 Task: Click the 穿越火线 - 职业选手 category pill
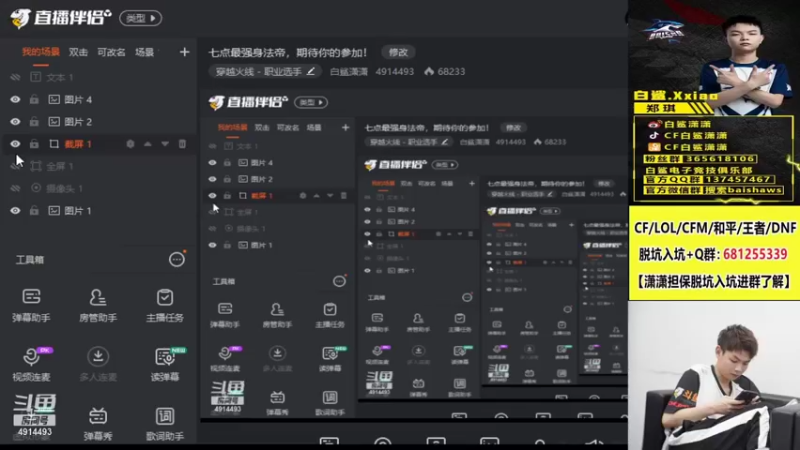coord(265,71)
